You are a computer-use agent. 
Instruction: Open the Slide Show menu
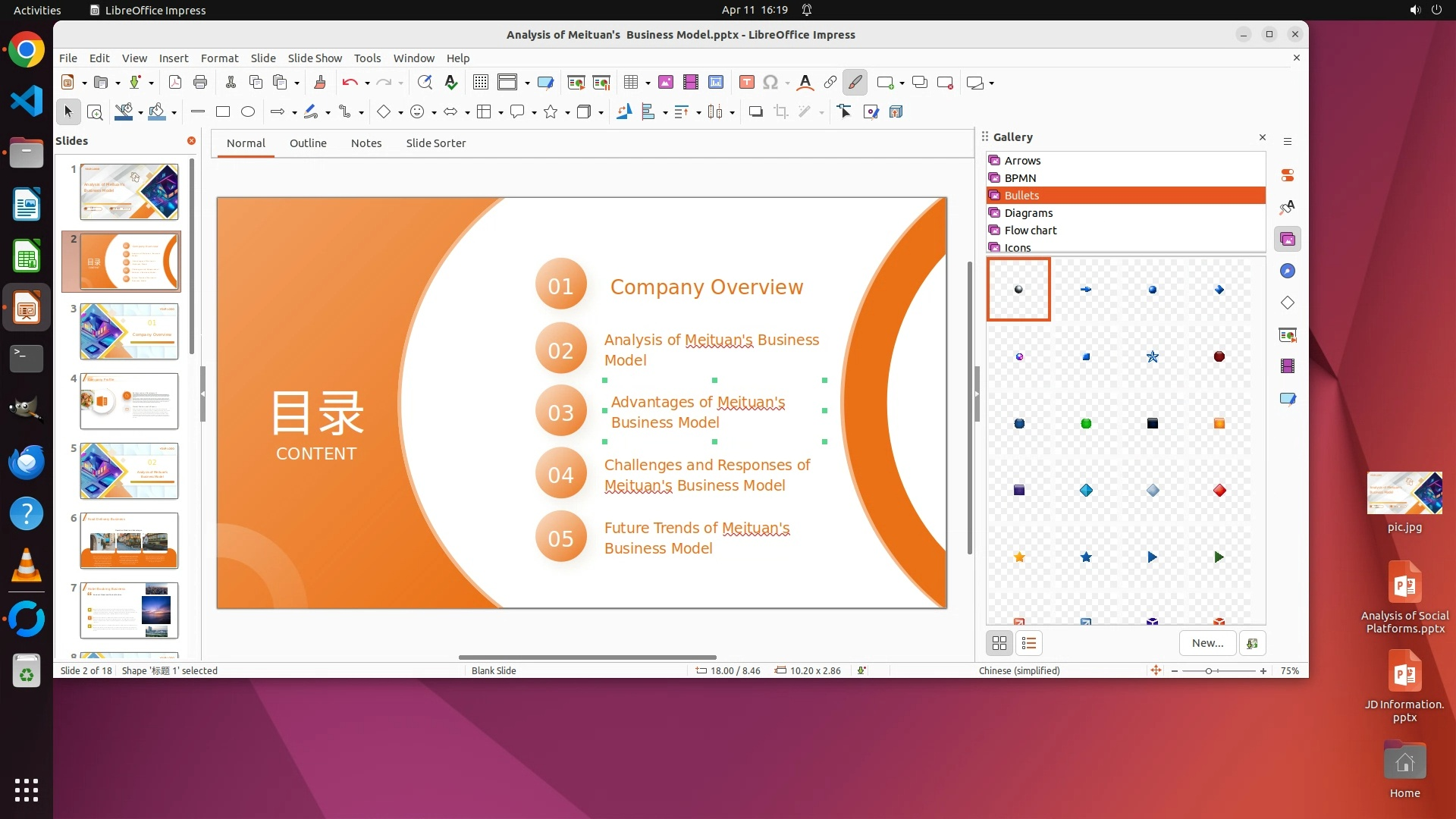click(315, 58)
